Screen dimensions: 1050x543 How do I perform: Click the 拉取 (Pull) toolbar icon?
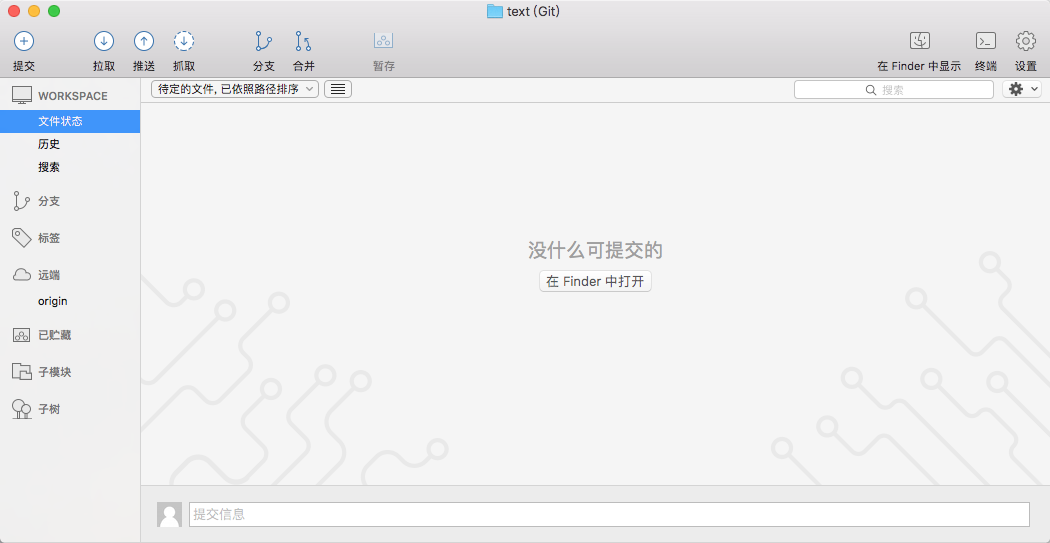(x=104, y=42)
